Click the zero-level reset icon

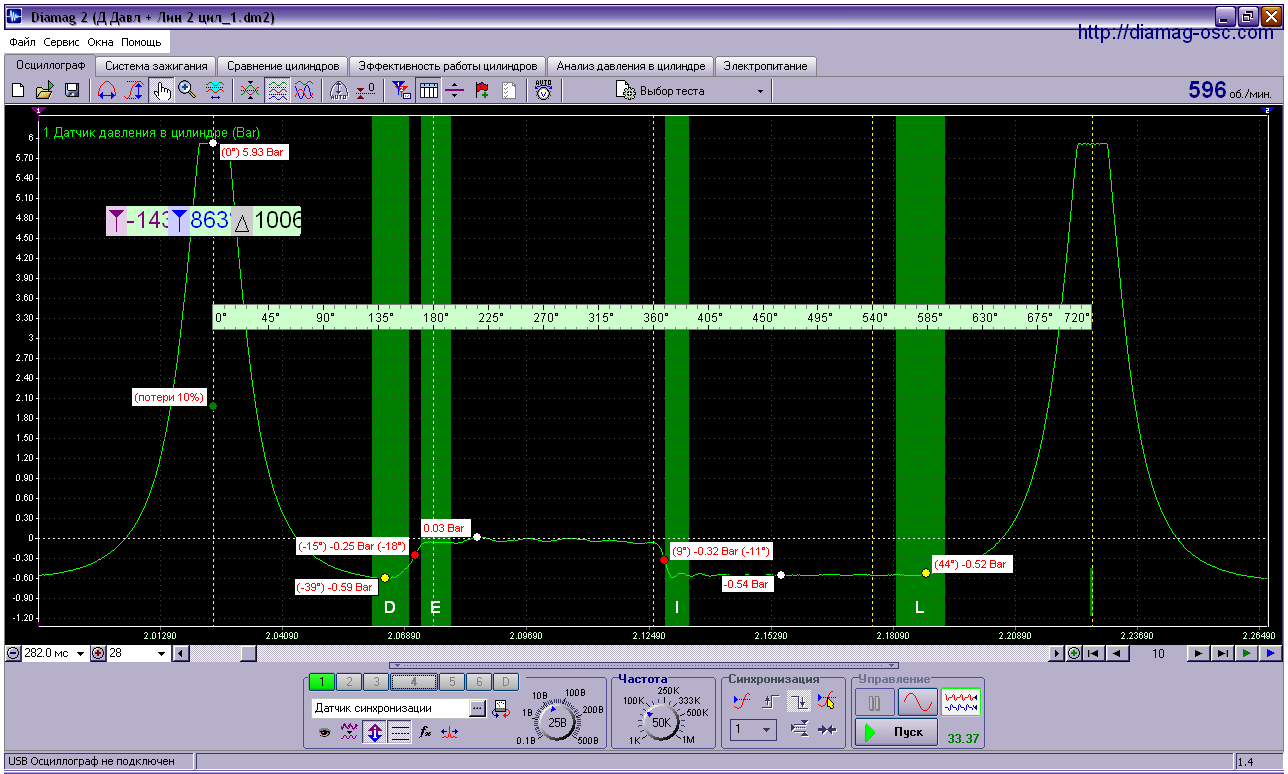pos(366,91)
